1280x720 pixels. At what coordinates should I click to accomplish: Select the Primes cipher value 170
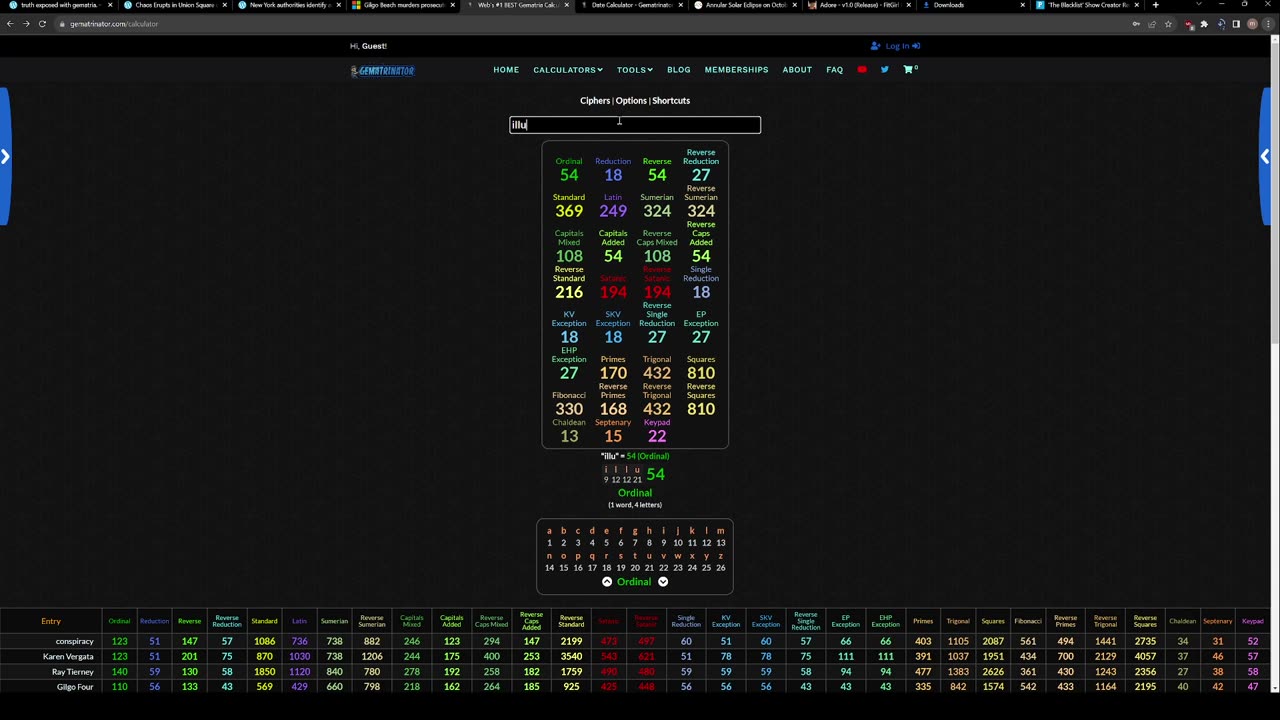pos(613,373)
